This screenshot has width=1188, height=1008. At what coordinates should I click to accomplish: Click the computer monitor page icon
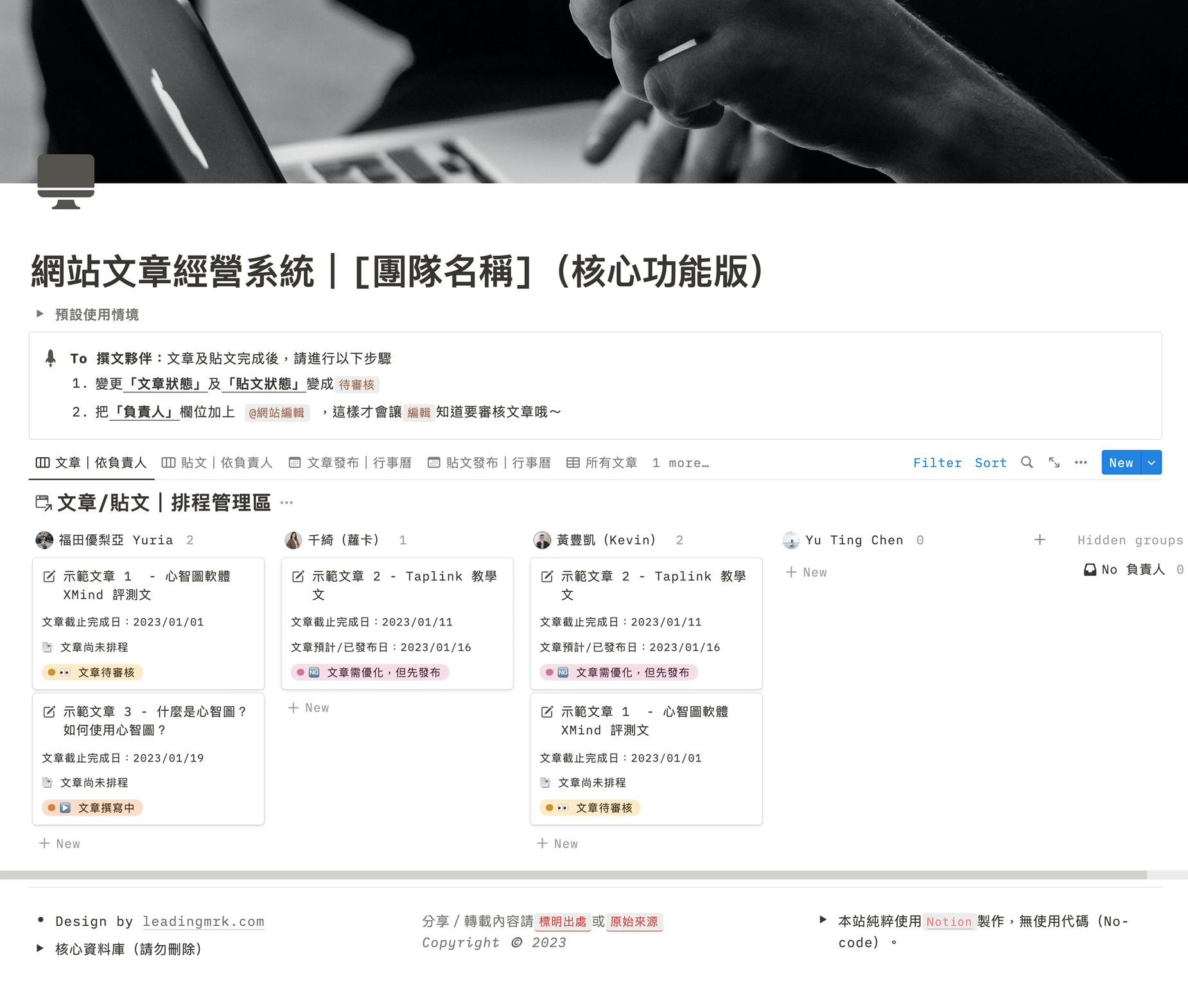(66, 181)
